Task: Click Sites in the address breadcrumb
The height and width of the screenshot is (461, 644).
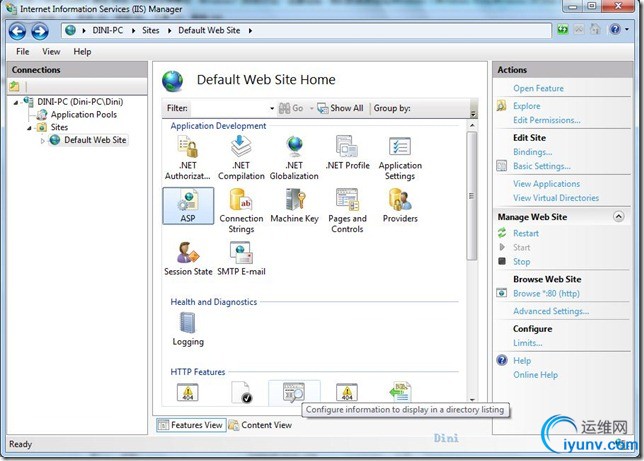Action: pyautogui.click(x=151, y=30)
